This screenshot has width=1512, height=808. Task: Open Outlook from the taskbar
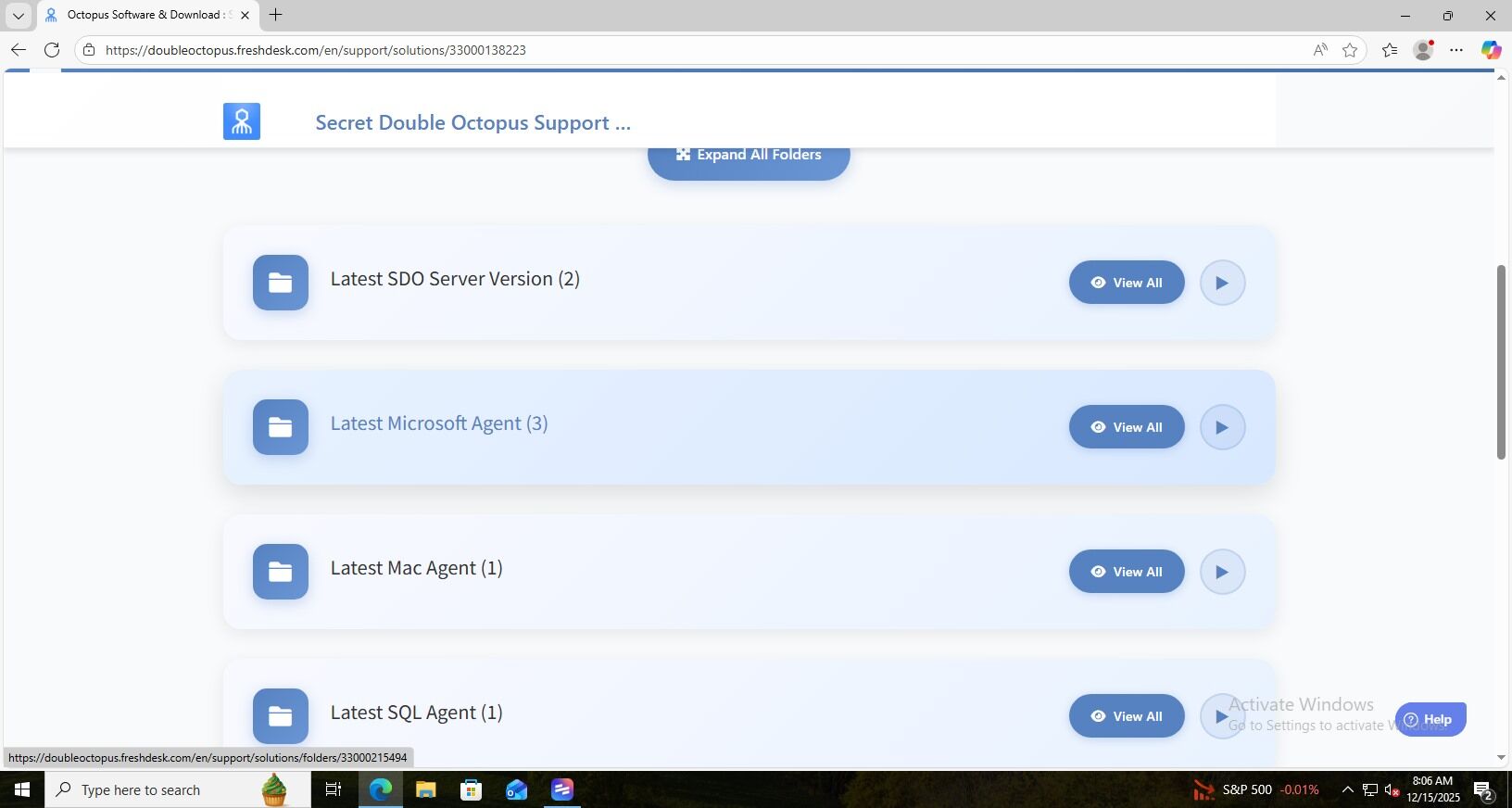[517, 789]
